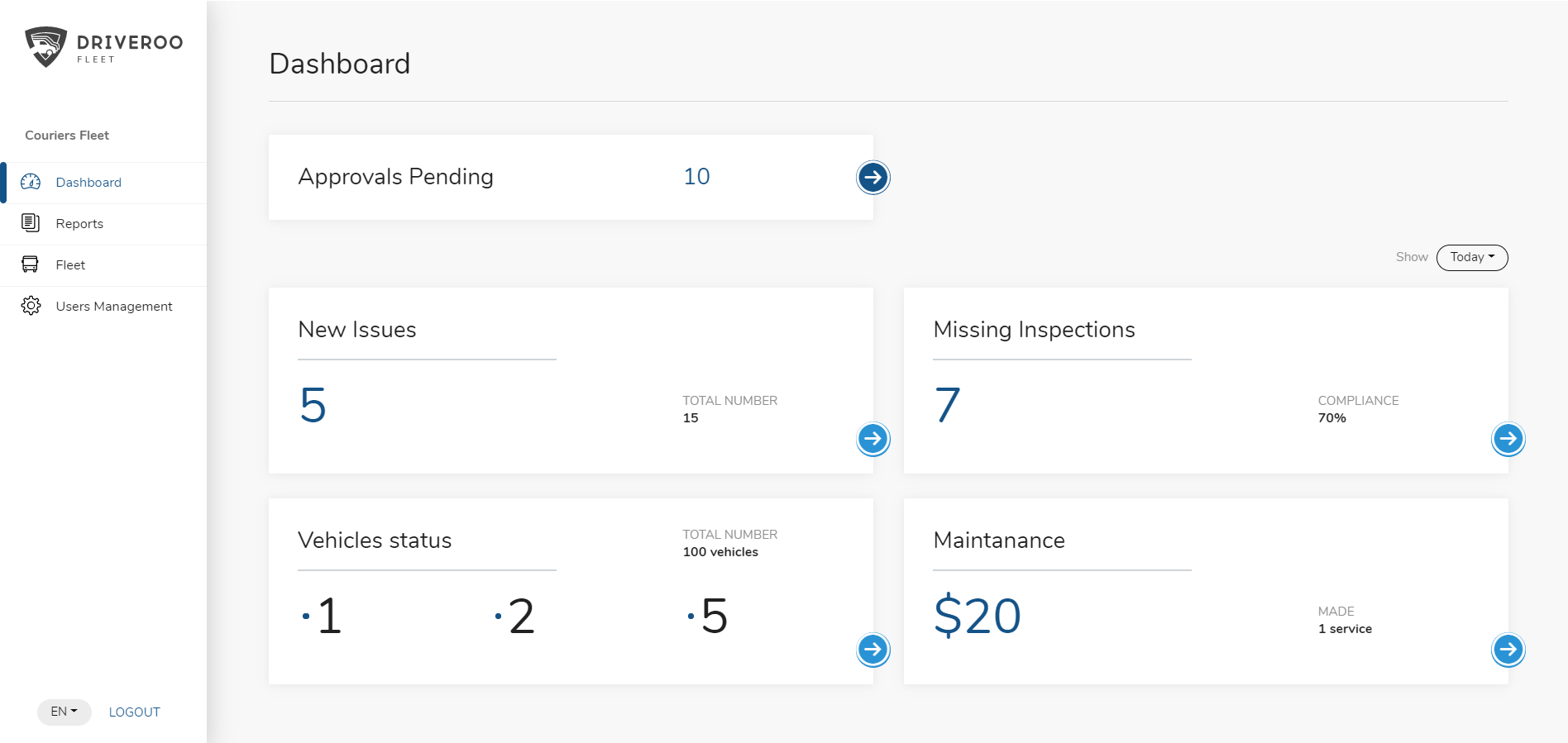Viewport: 1568px width, 743px height.
Task: Click the Dashboard gauge icon in sidebar
Action: 31,182
